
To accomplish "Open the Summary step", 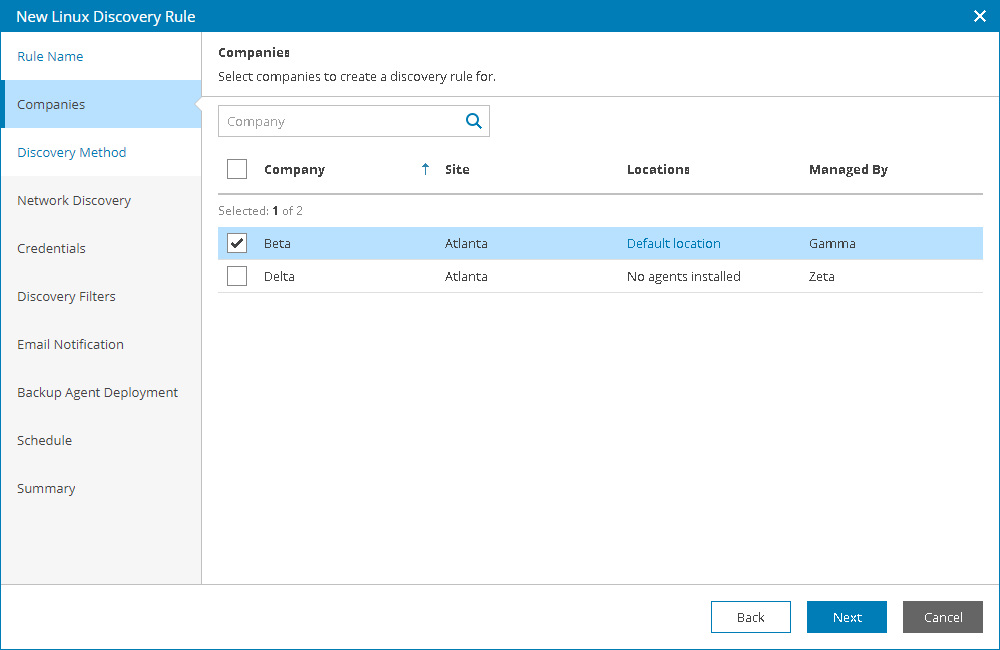I will 46,489.
